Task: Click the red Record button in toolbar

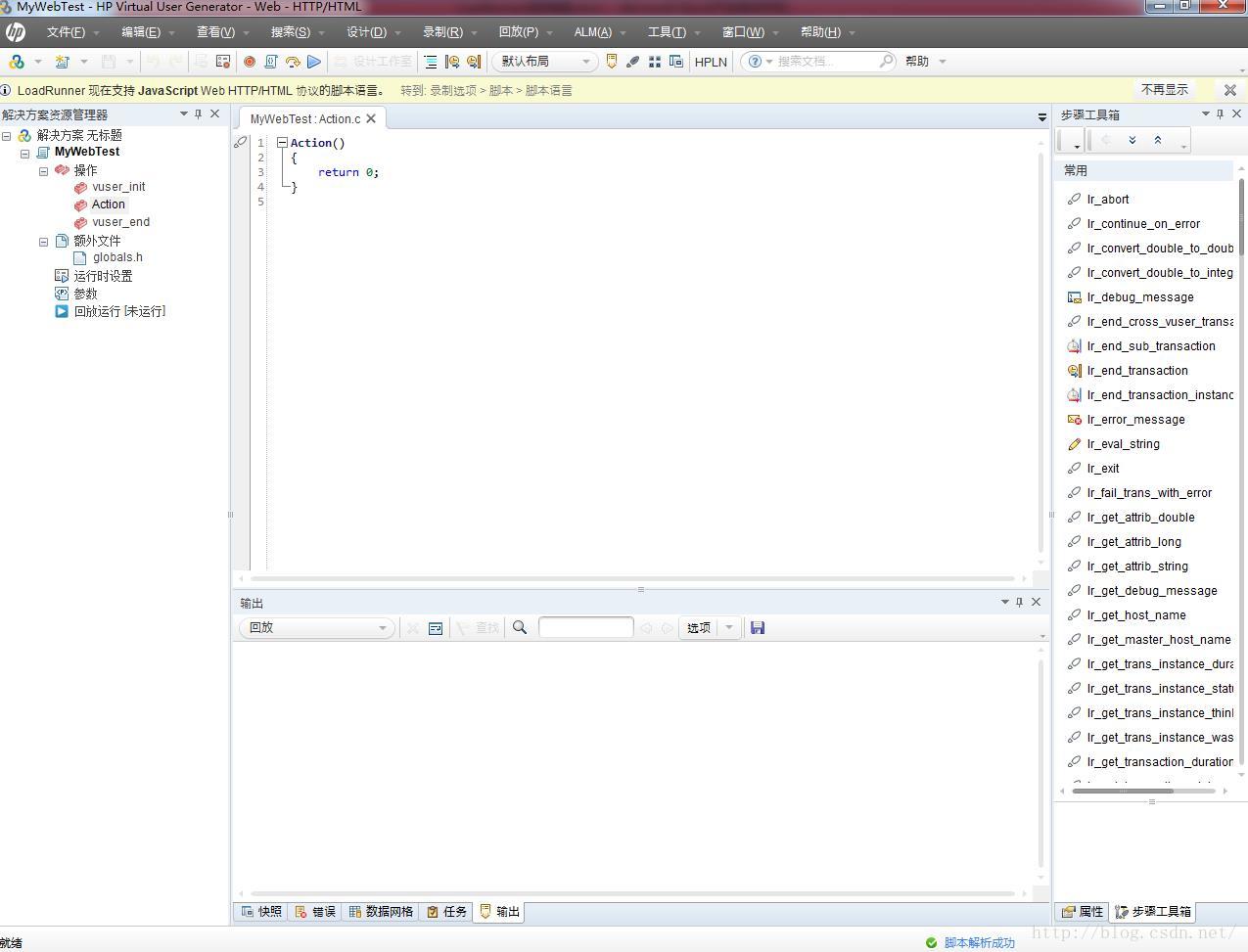Action: coord(250,62)
